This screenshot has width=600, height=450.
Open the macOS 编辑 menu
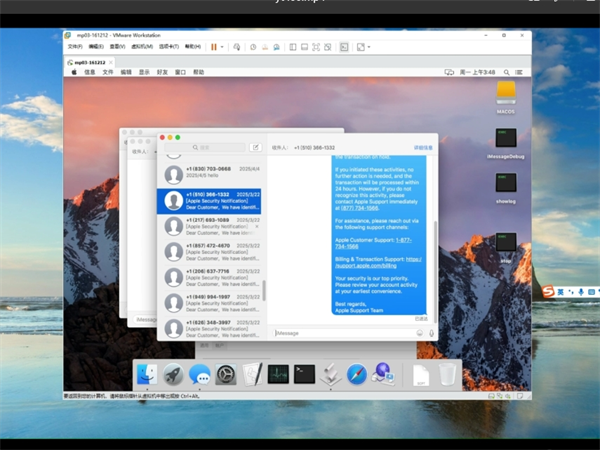tap(126, 72)
